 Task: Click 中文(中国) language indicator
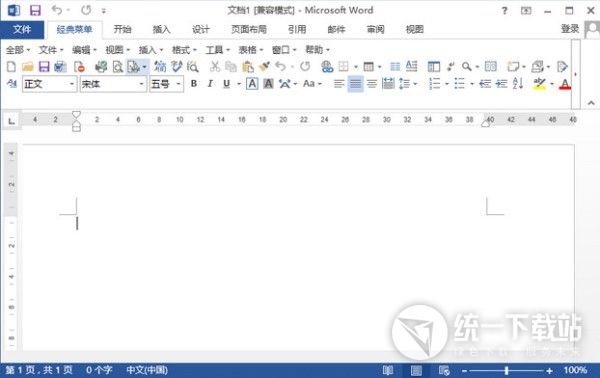147,370
